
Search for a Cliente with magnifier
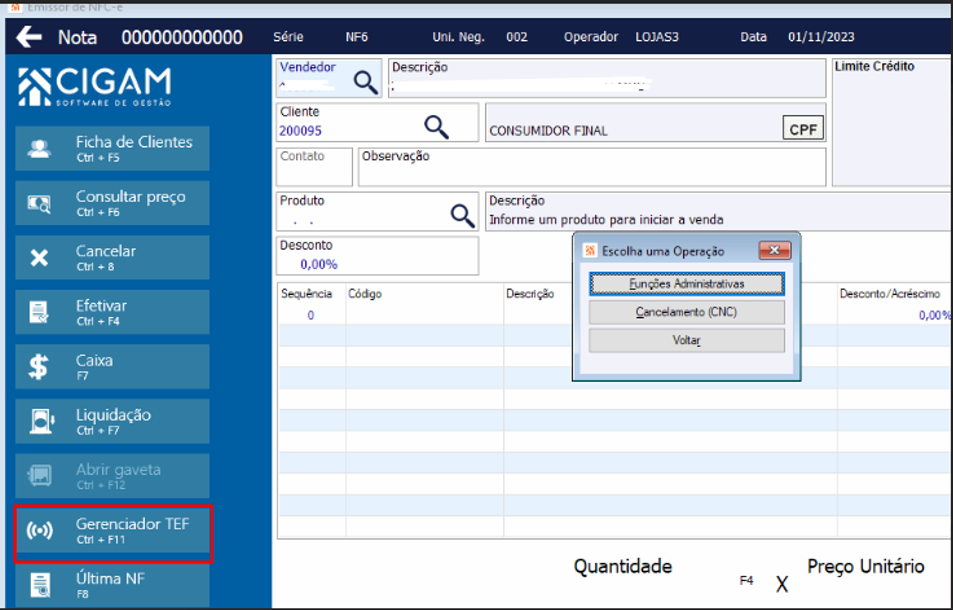tap(436, 126)
